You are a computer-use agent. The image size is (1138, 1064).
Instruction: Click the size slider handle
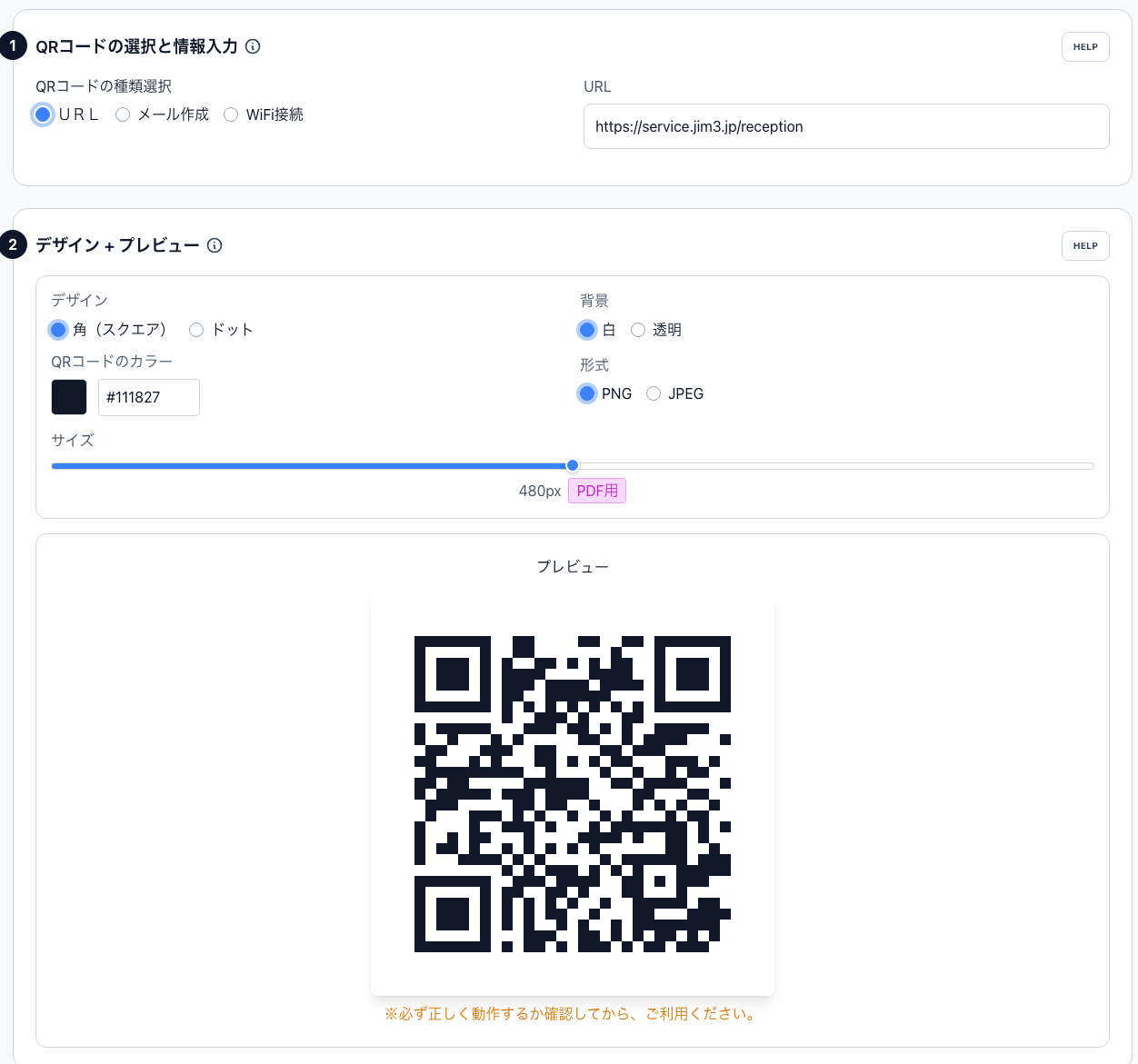[x=573, y=465]
